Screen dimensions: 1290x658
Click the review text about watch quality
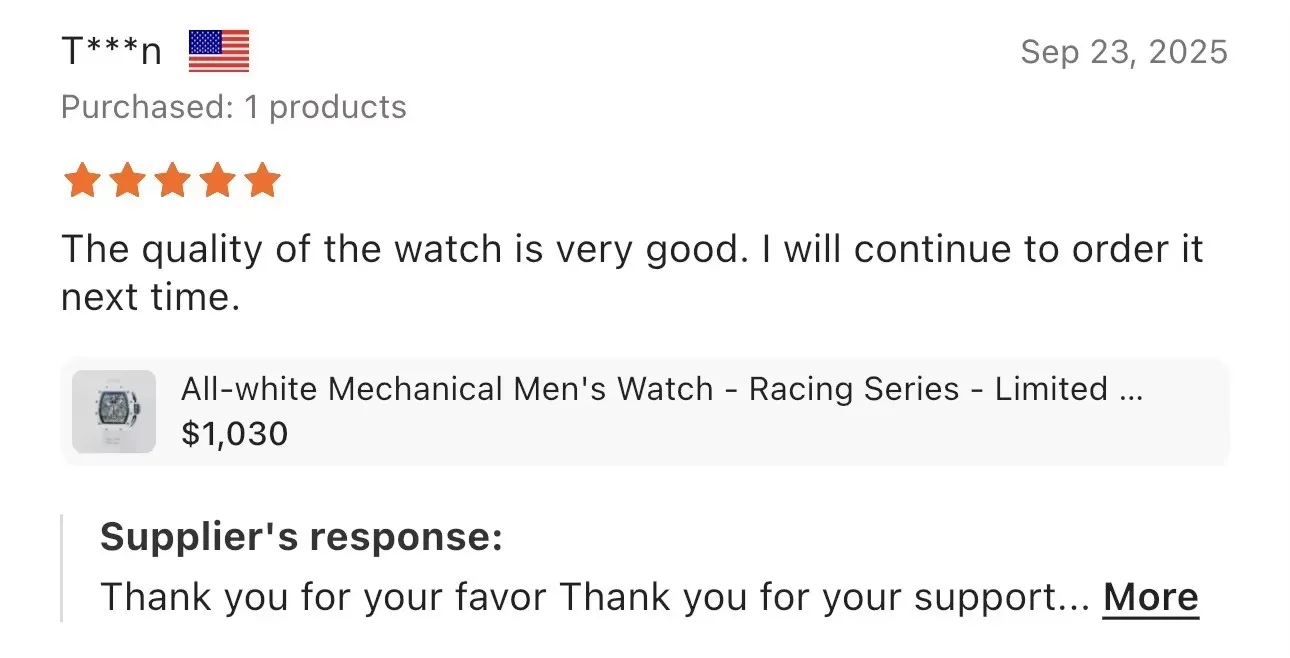pyautogui.click(x=632, y=273)
